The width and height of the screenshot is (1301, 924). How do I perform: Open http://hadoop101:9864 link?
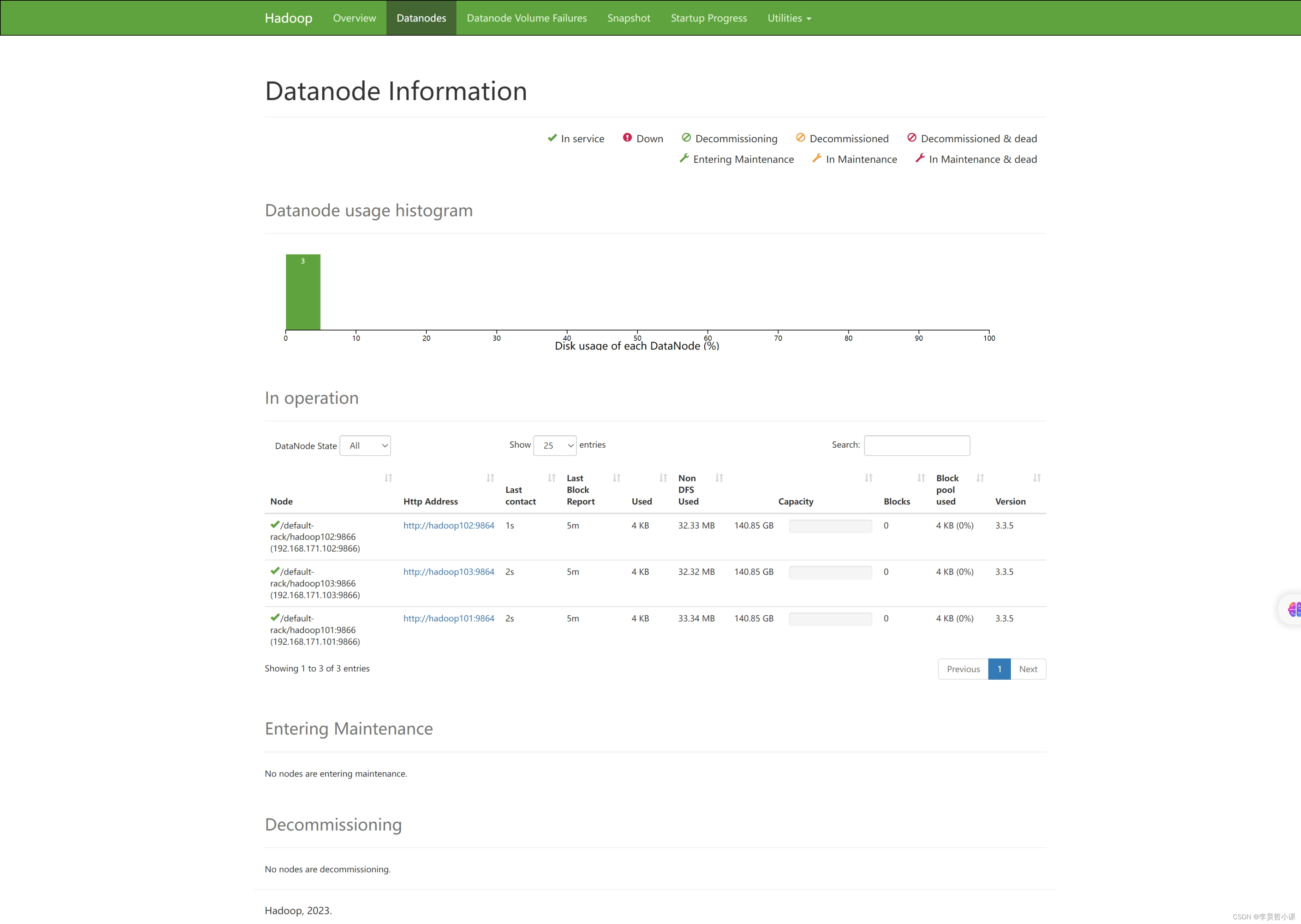[449, 619]
